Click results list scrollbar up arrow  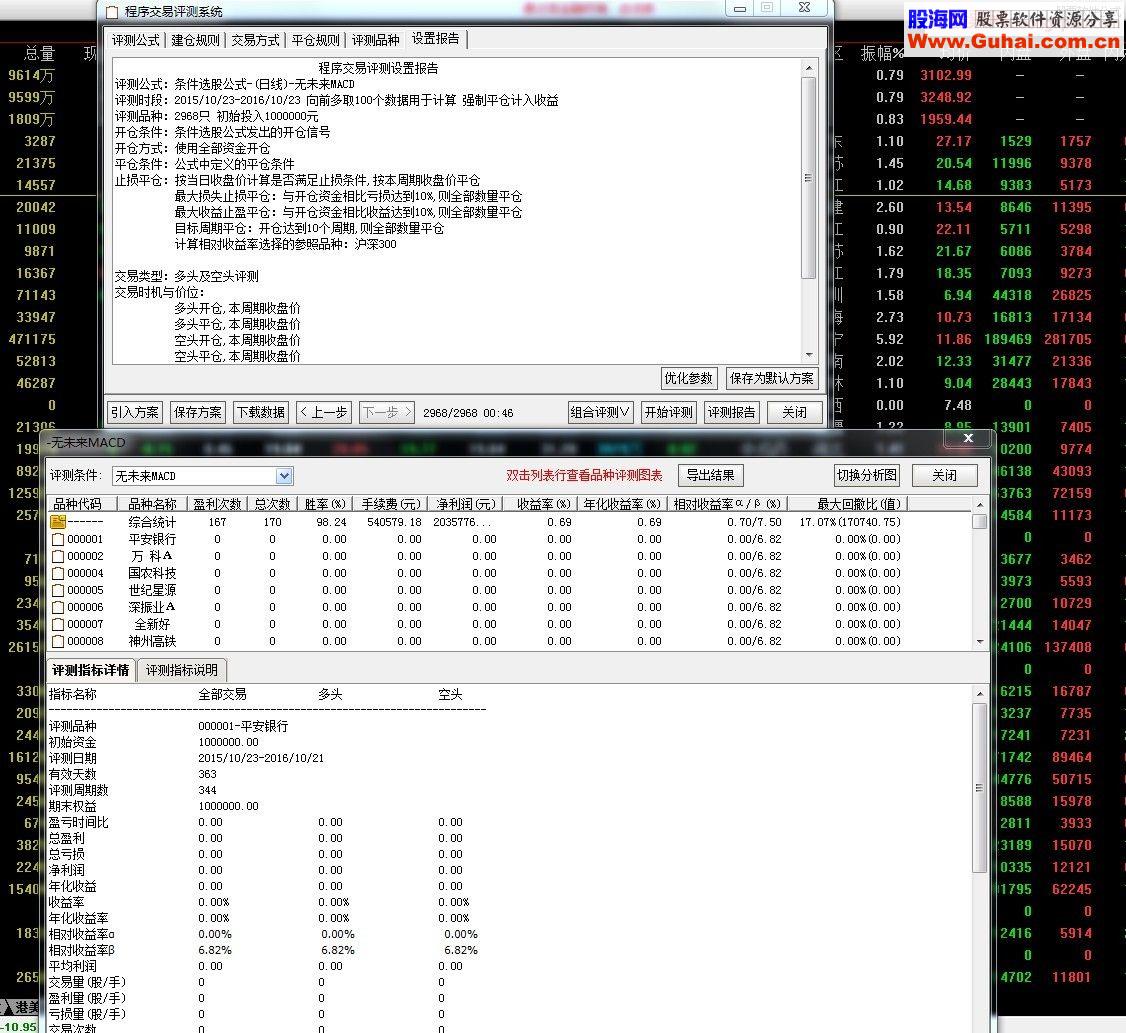(x=980, y=505)
